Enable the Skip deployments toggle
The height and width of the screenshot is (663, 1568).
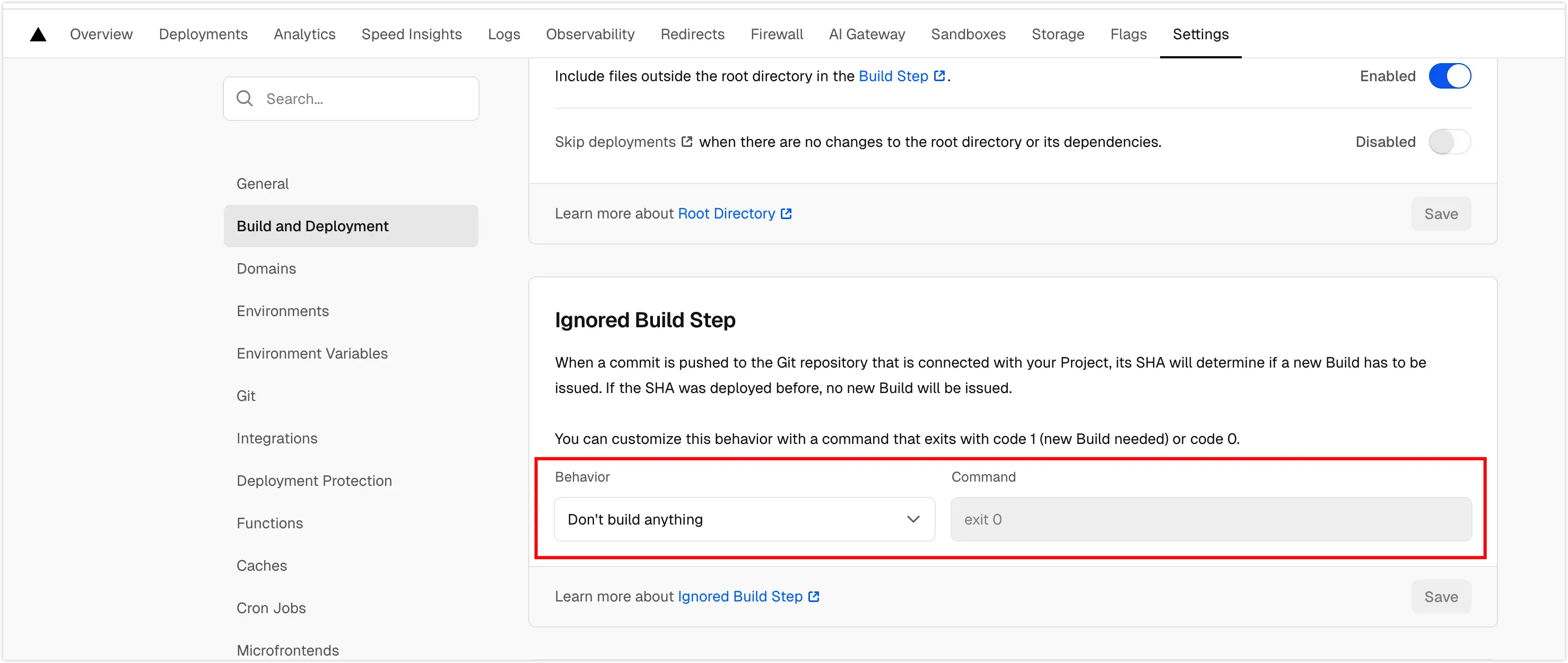coord(1449,142)
